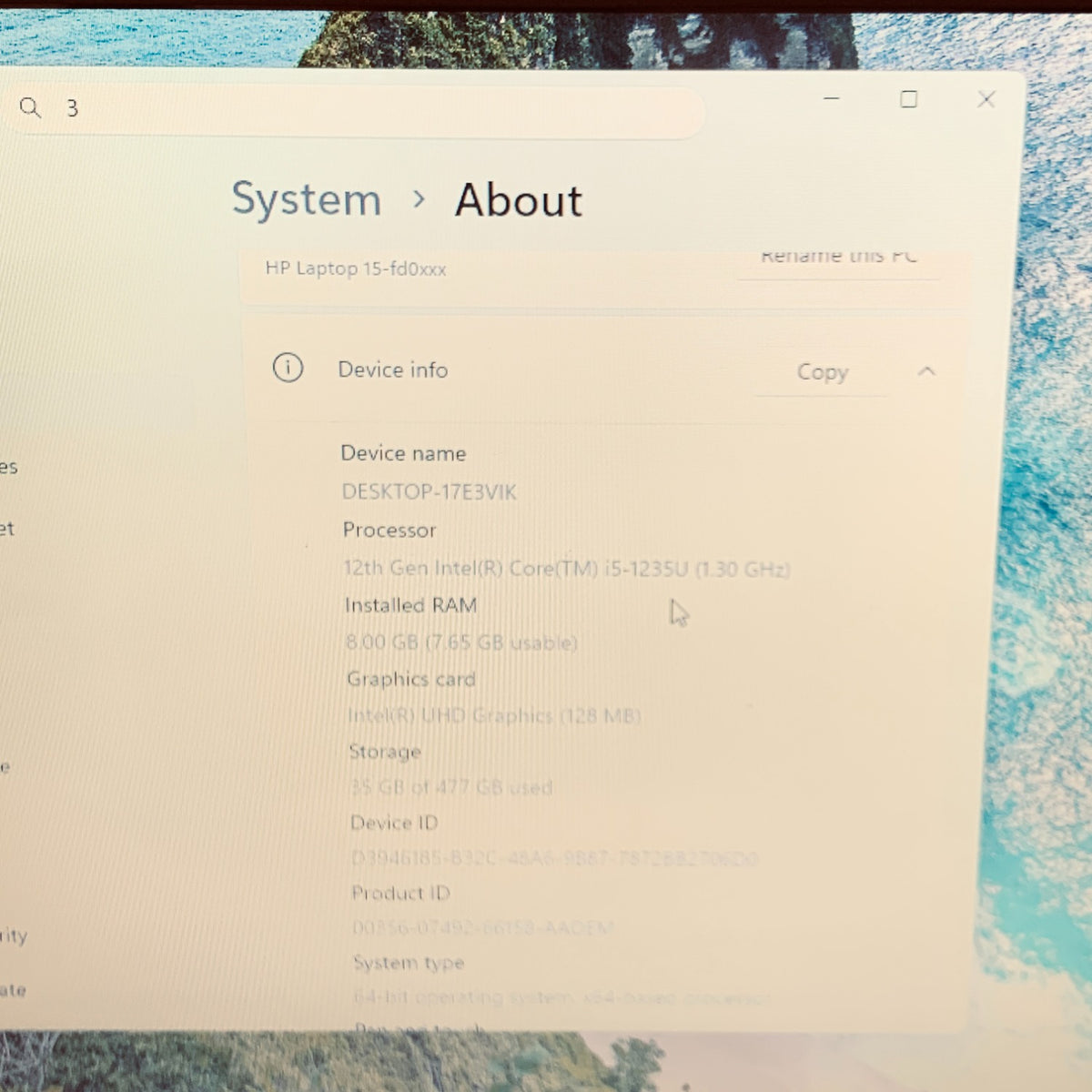Viewport: 1092px width, 1092px height.
Task: Select the 8.00 GB RAM value
Action: [461, 642]
